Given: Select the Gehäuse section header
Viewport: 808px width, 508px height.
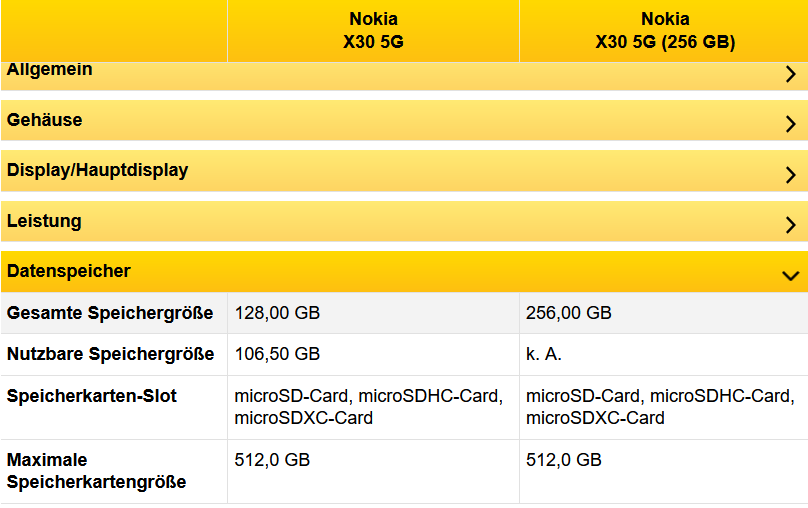Looking at the screenshot, I should pos(45,120).
